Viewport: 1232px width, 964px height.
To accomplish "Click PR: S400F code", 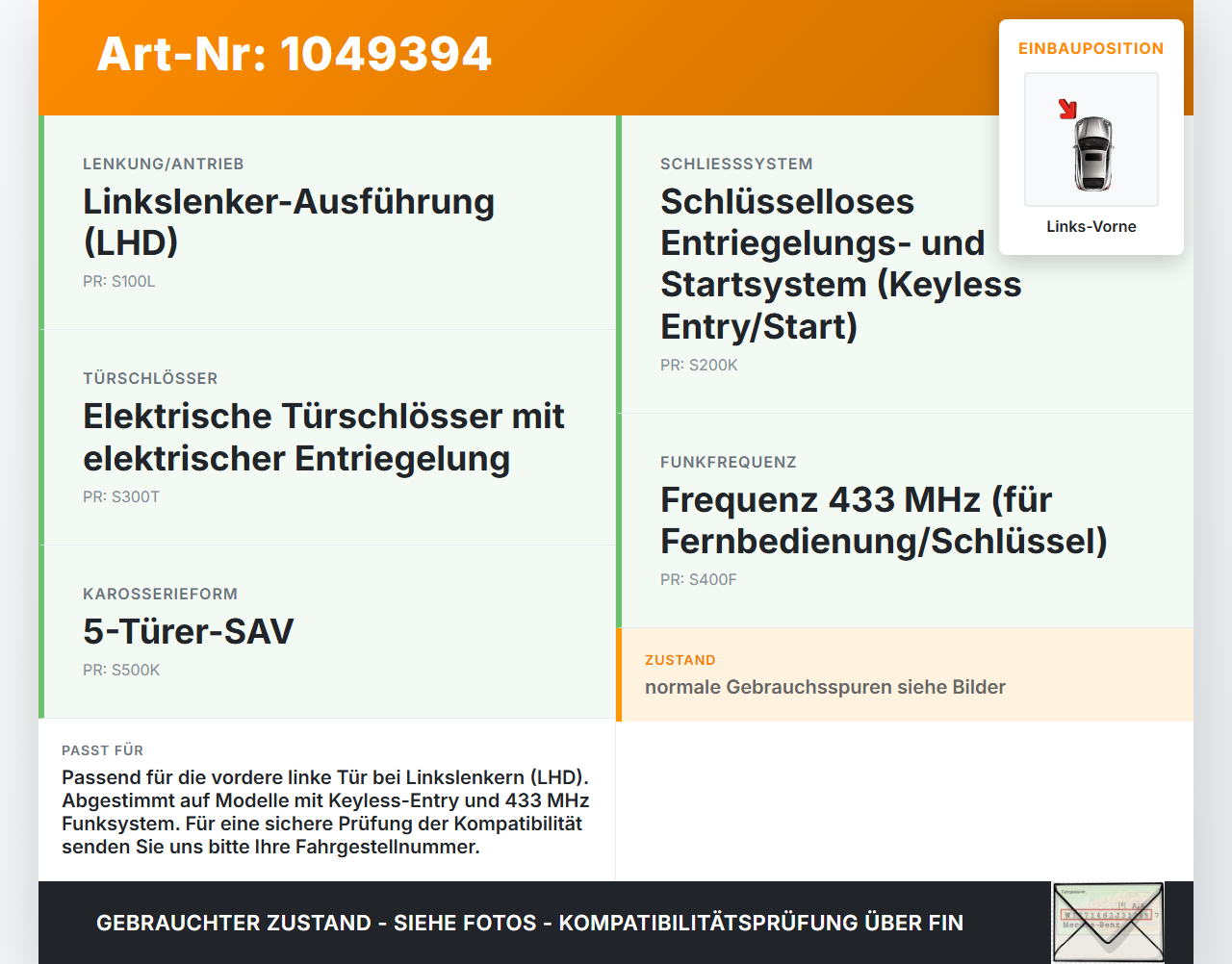I will (699, 579).
